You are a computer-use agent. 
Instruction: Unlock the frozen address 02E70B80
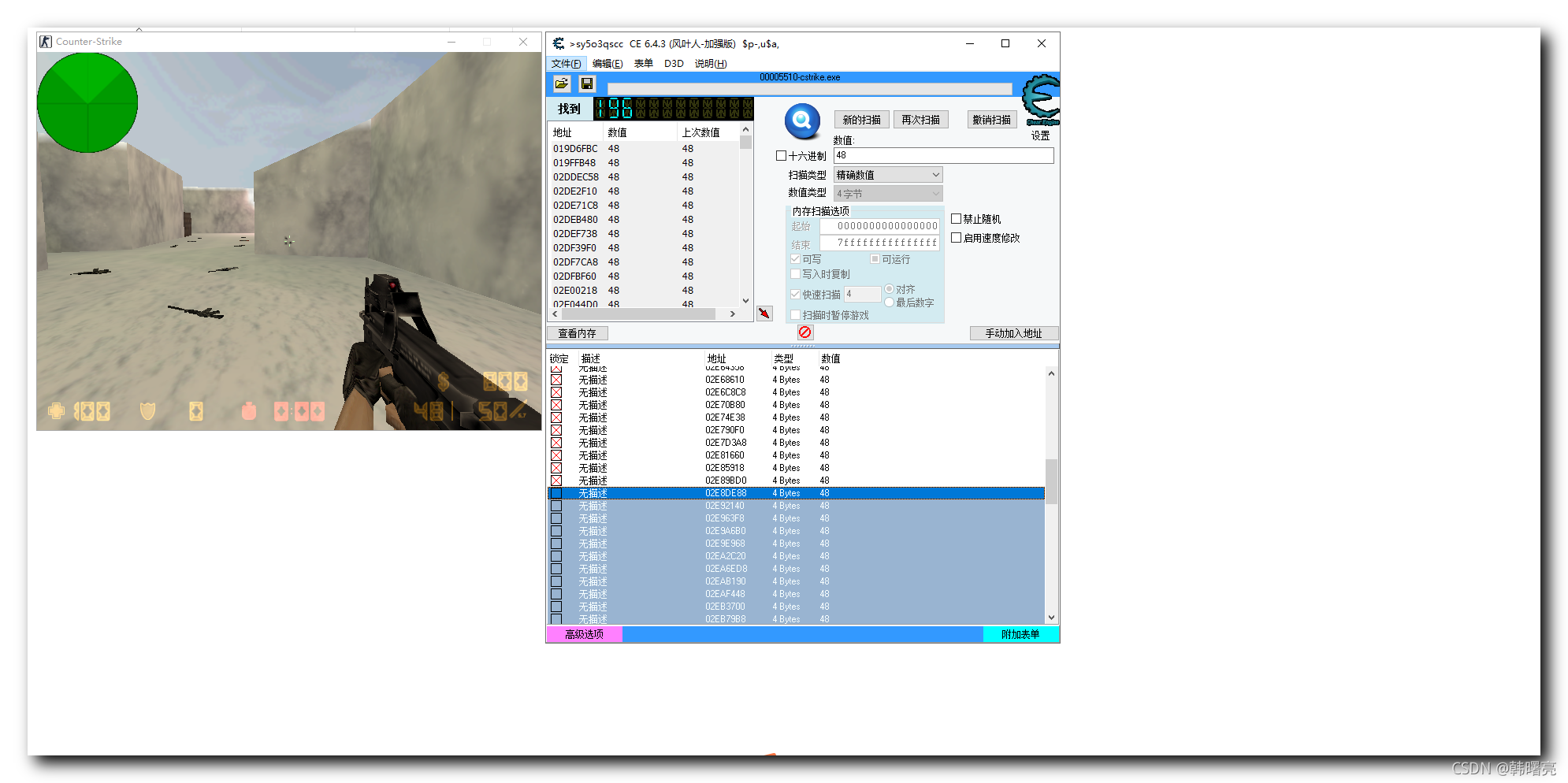tap(556, 405)
